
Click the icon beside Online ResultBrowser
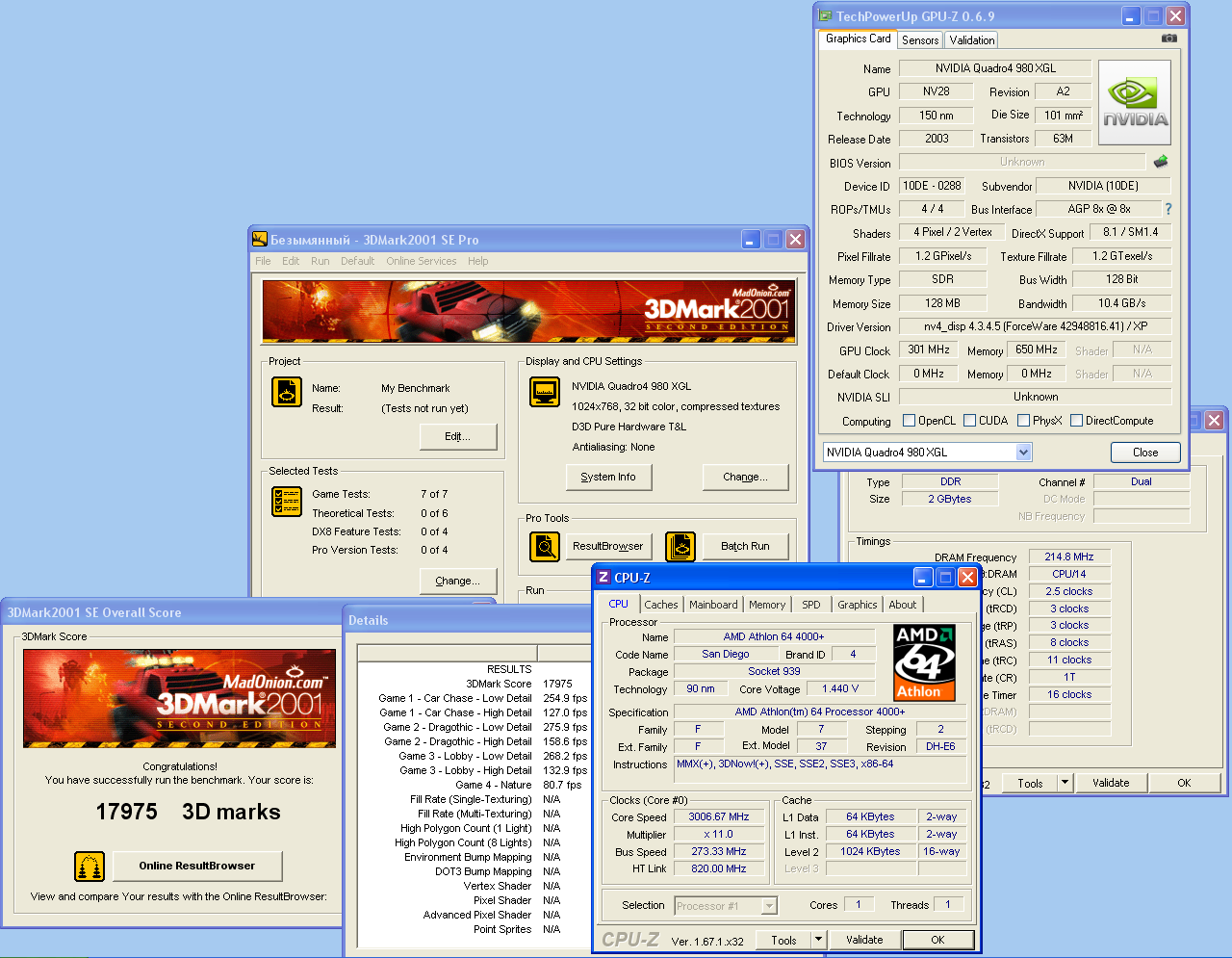(x=90, y=866)
